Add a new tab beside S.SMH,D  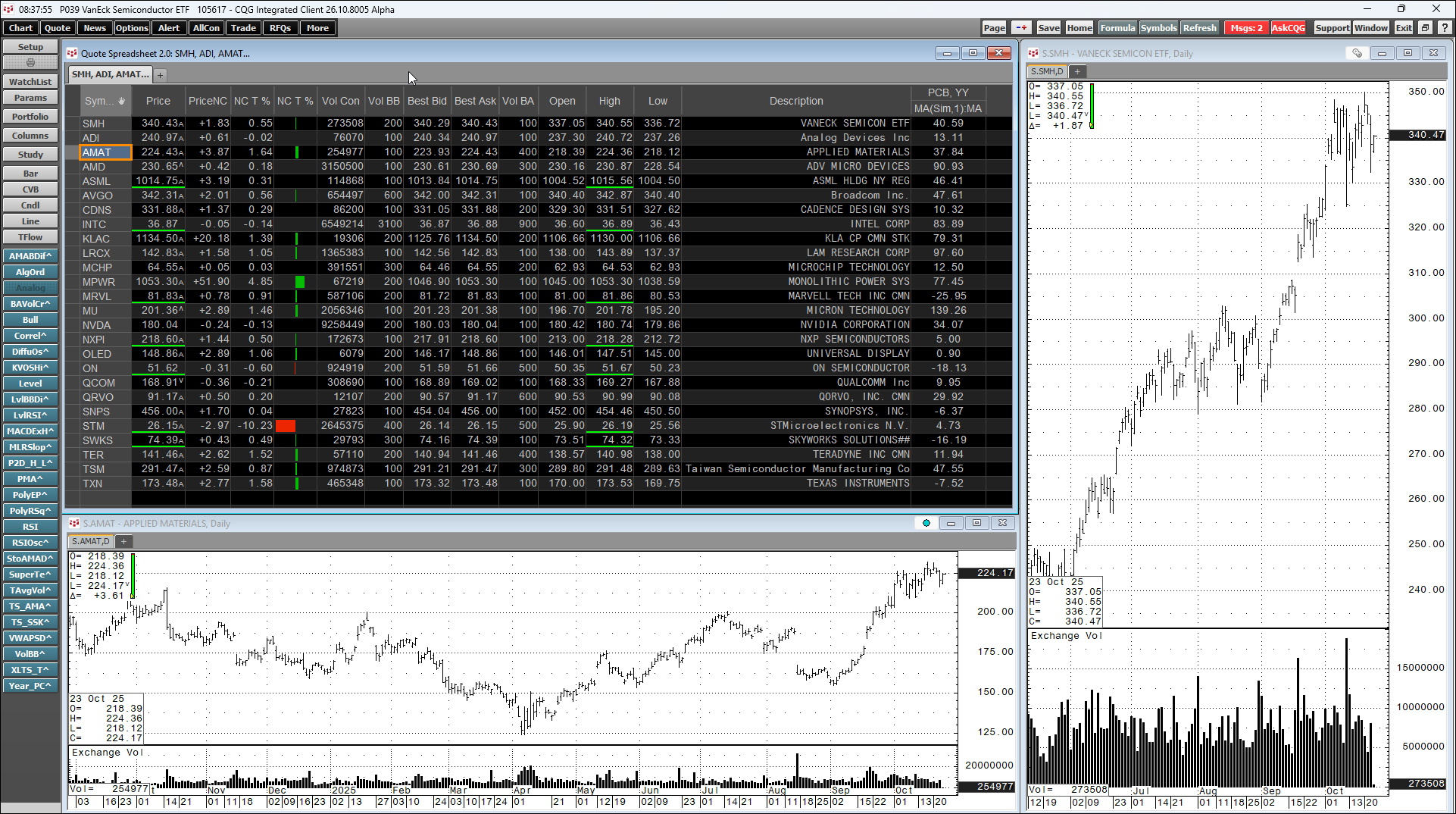click(x=1076, y=71)
